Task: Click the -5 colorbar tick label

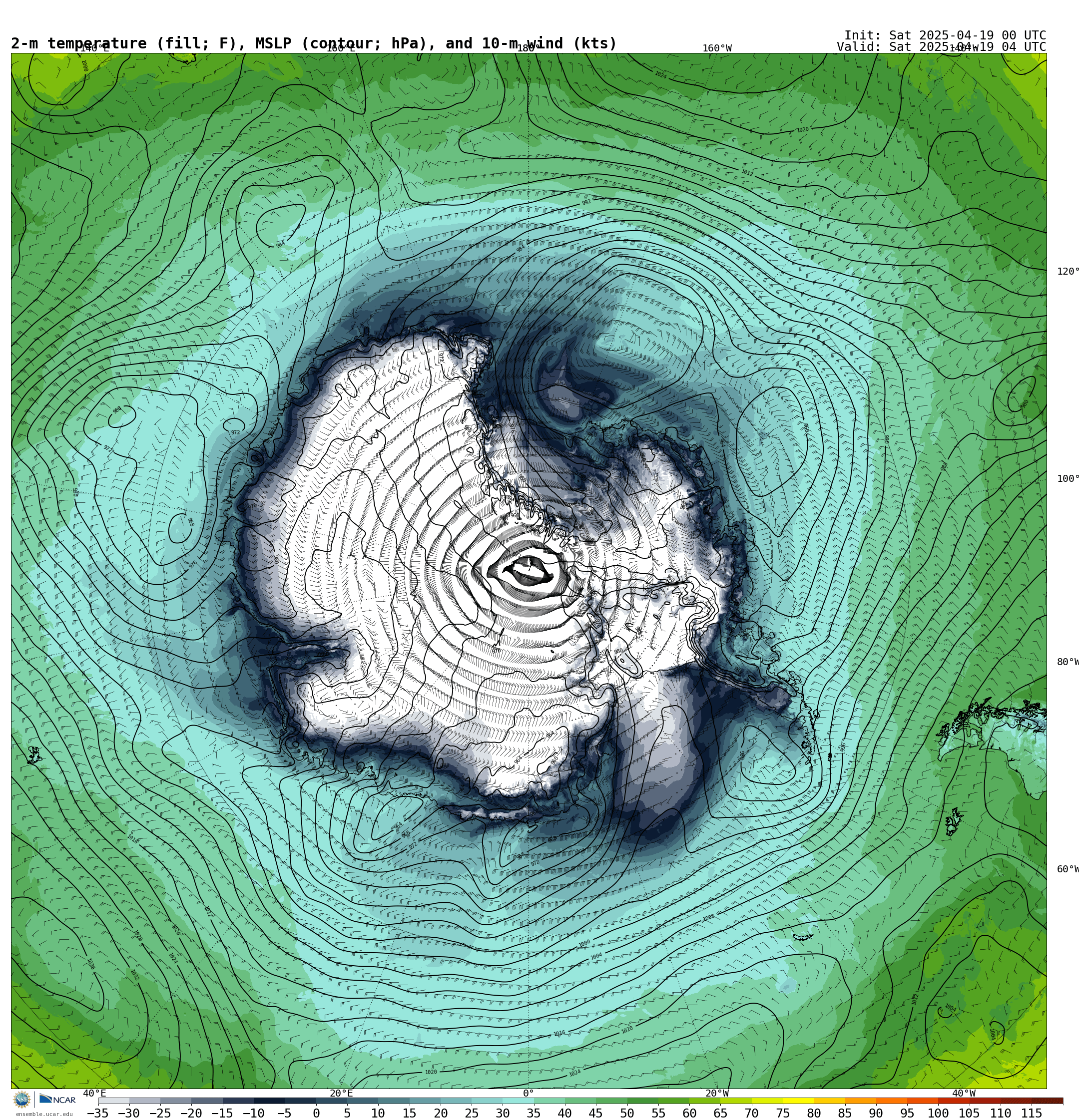Action: [x=284, y=1113]
